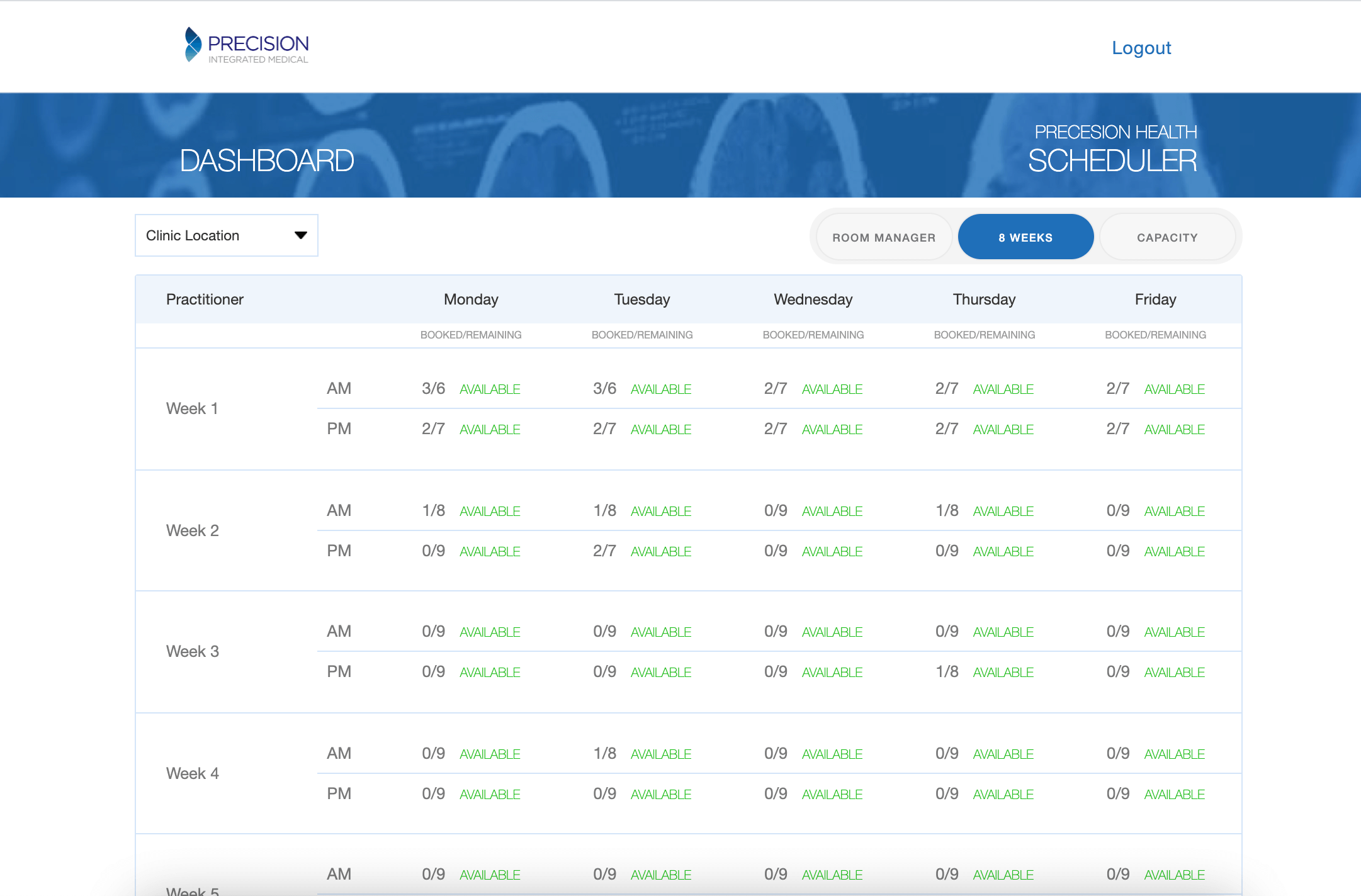Click Week 3 Wednesday AM AVAILABLE status
1361x896 pixels.
pos(832,632)
